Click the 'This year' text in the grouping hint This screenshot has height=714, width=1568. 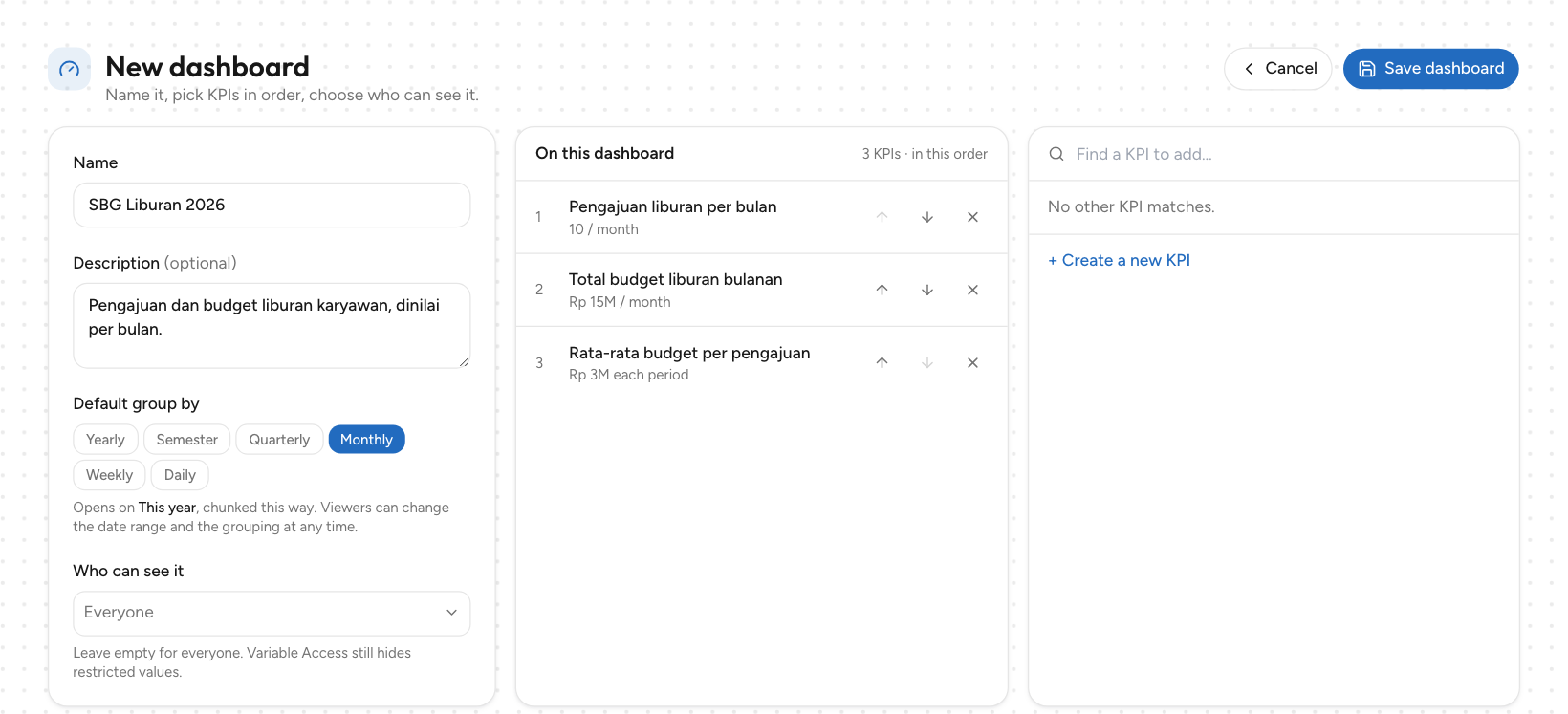coord(167,508)
